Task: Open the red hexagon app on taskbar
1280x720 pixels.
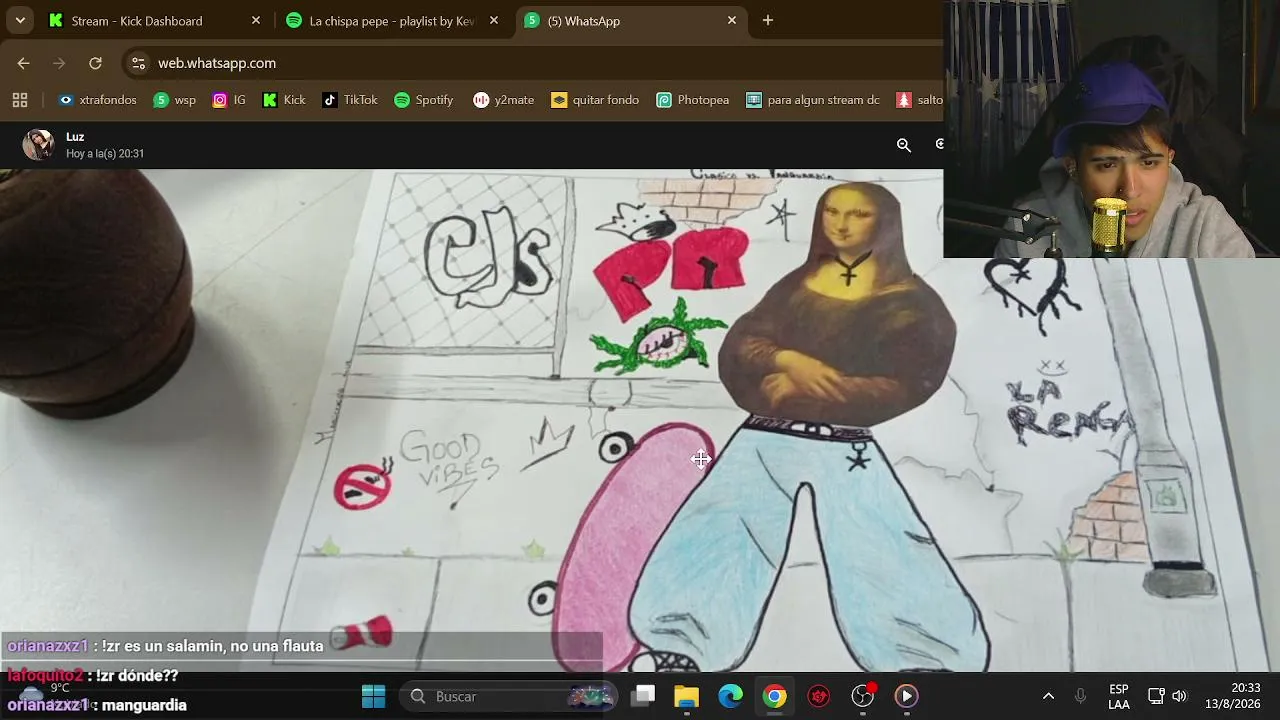Action: tap(819, 696)
